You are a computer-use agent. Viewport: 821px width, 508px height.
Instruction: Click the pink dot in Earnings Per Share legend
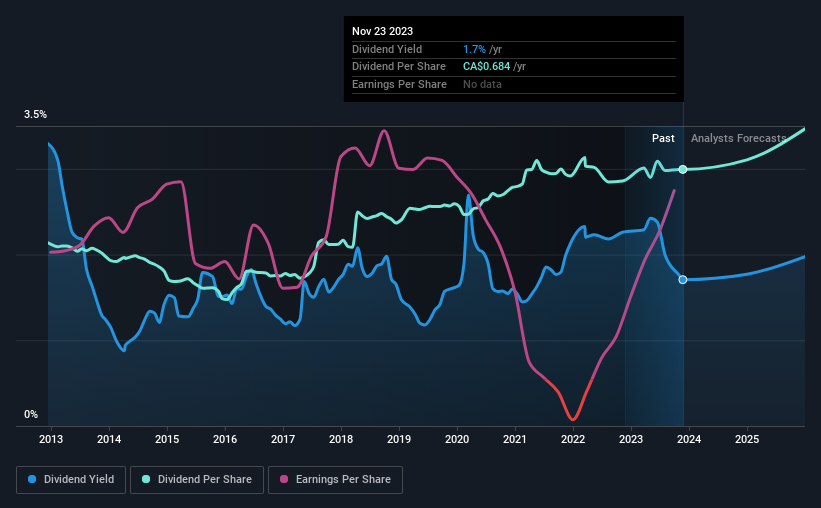point(284,479)
